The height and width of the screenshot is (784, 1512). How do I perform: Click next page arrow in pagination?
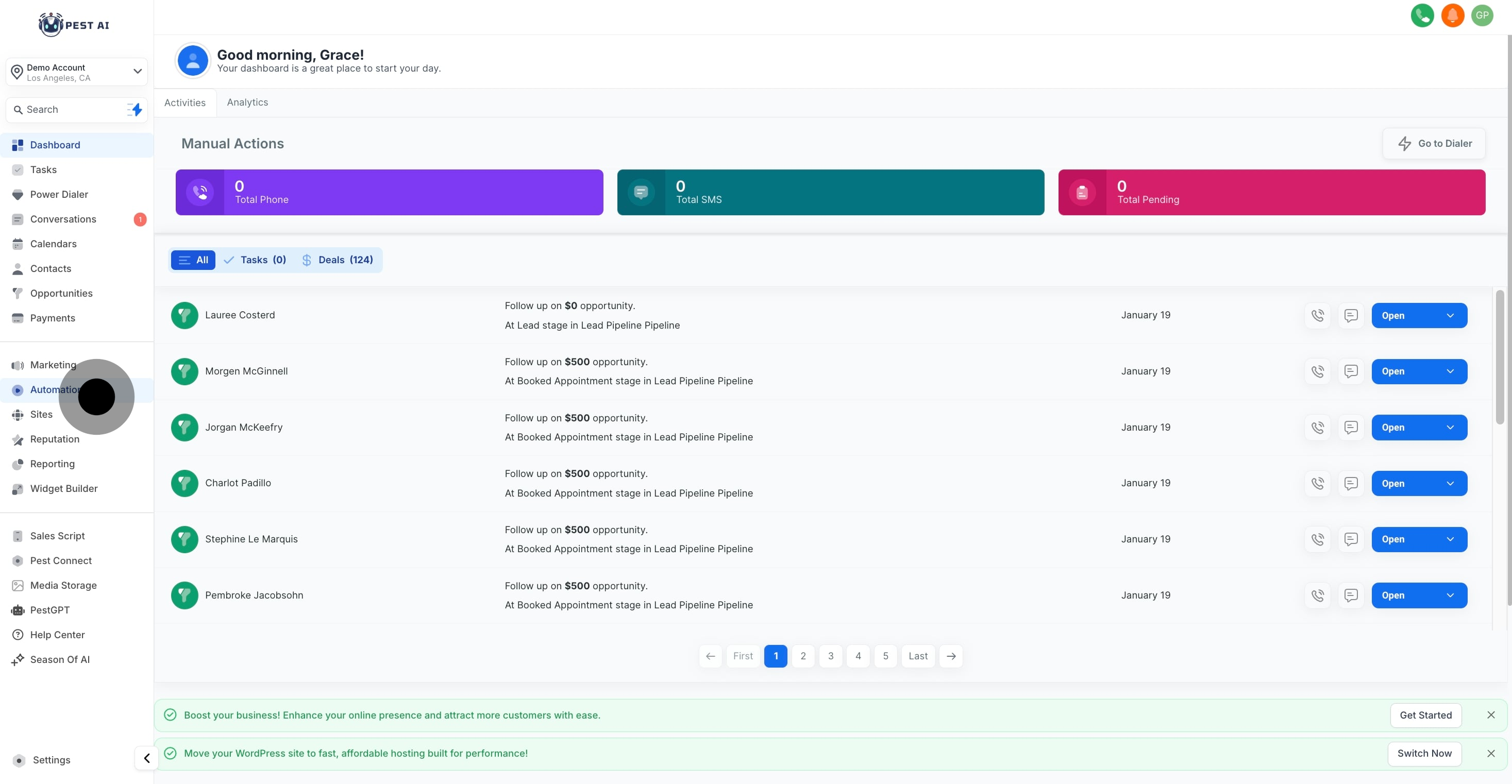(x=951, y=656)
